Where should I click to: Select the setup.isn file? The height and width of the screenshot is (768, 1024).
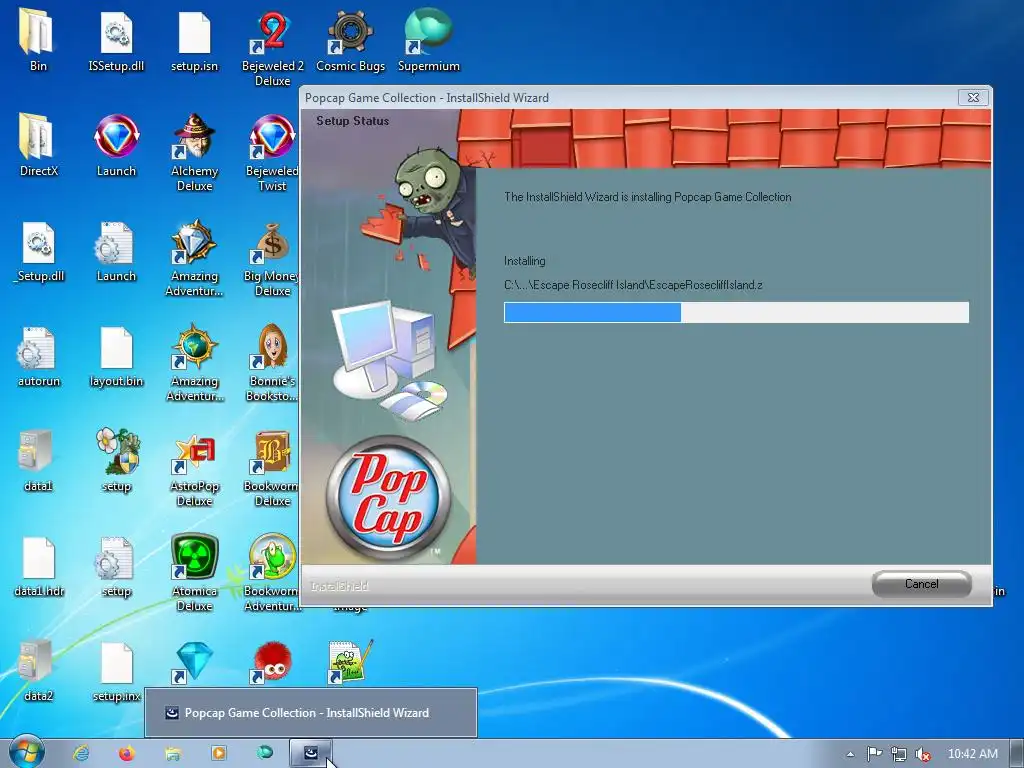194,40
